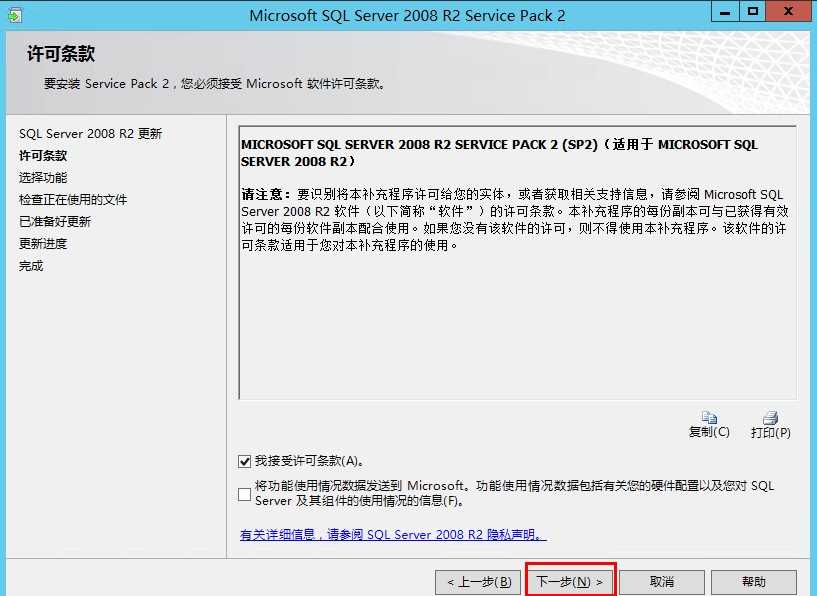Maximize the Service Pack 2 setup window
Image resolution: width=817 pixels, height=596 pixels.
[x=752, y=11]
